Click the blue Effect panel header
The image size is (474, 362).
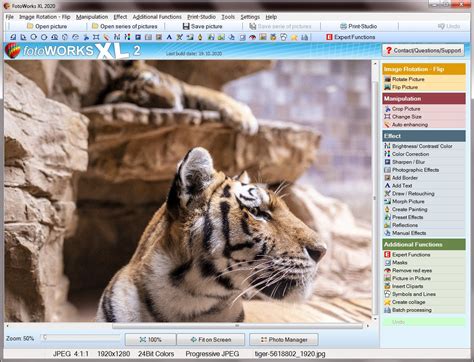424,136
